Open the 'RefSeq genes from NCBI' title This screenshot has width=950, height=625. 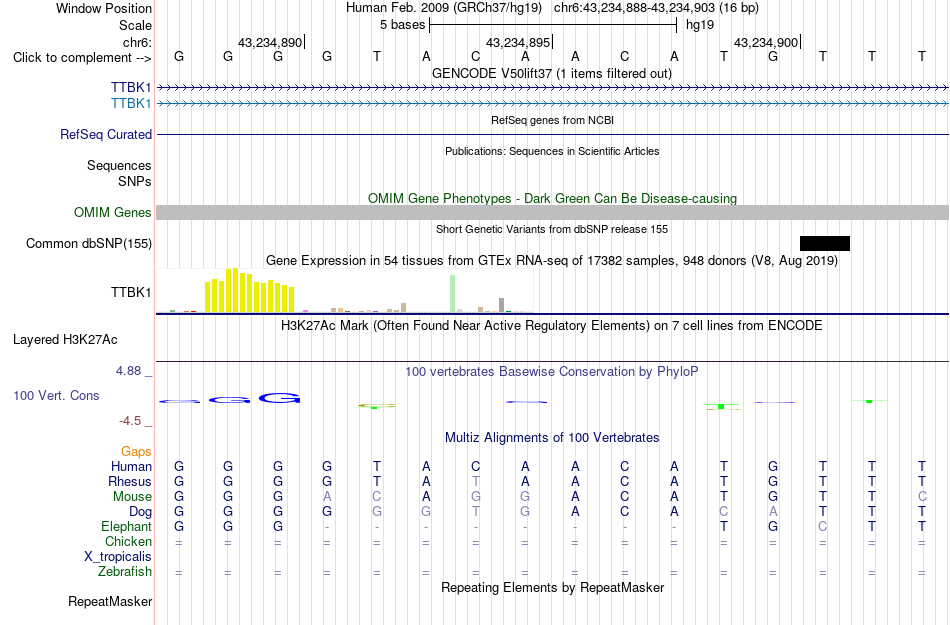point(553,120)
